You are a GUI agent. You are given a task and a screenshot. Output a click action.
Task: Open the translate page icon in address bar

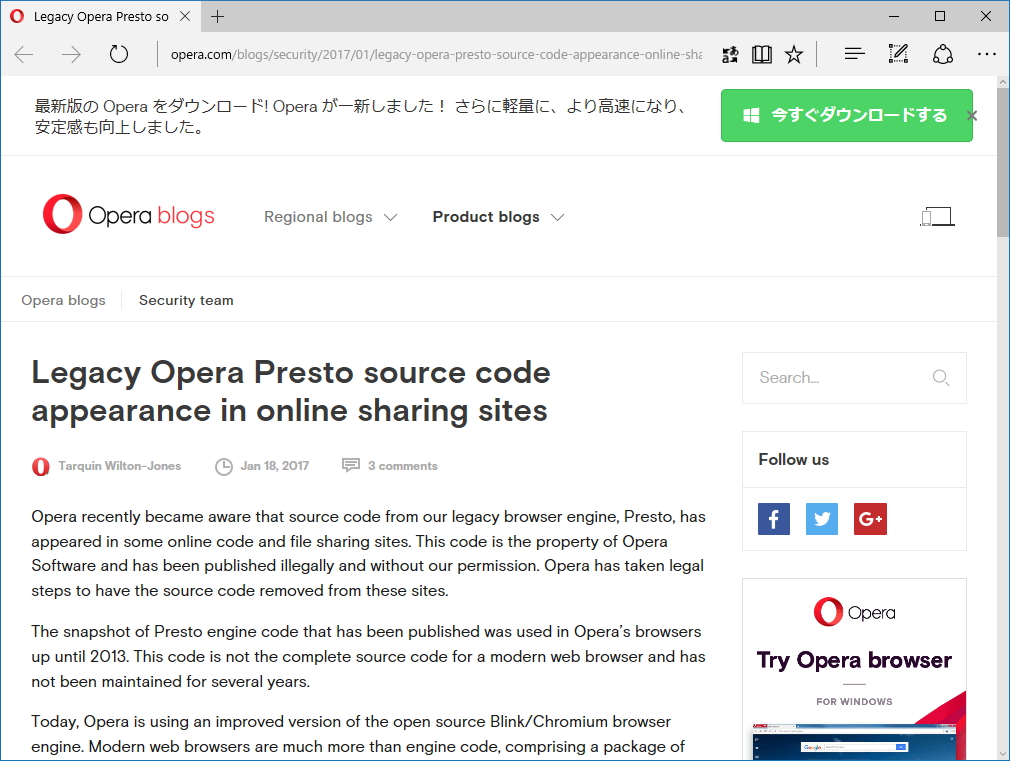pos(729,54)
